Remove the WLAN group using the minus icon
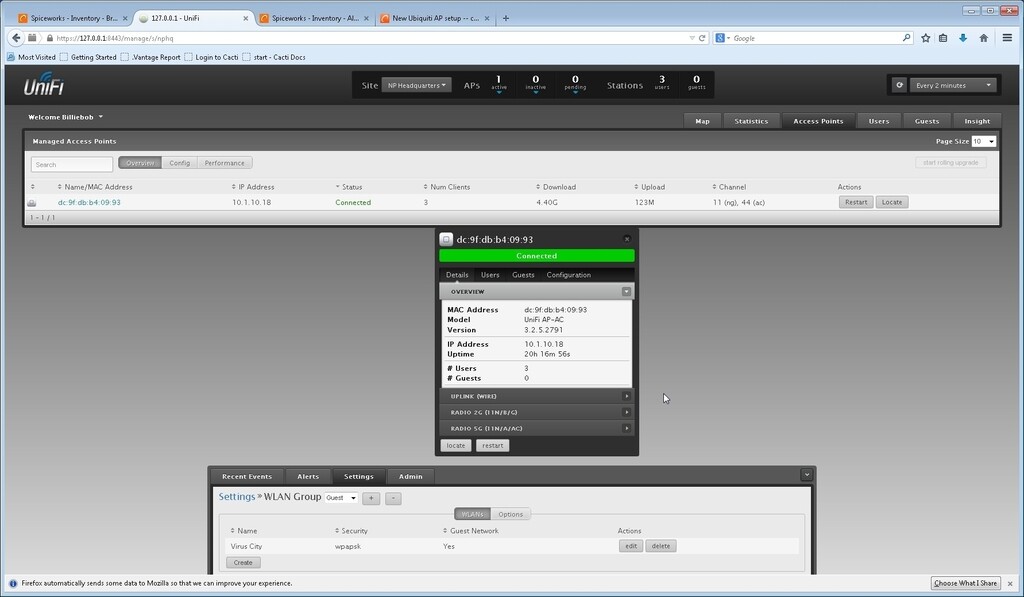The image size is (1024, 597). tap(393, 497)
